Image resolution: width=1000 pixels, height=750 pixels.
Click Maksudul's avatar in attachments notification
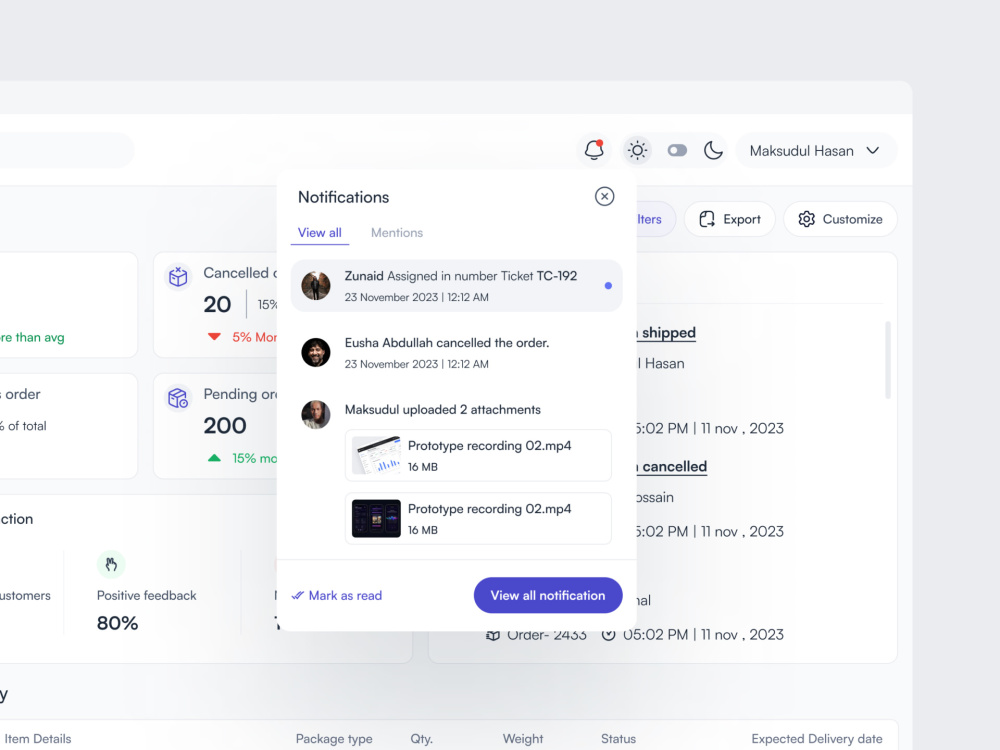click(316, 415)
